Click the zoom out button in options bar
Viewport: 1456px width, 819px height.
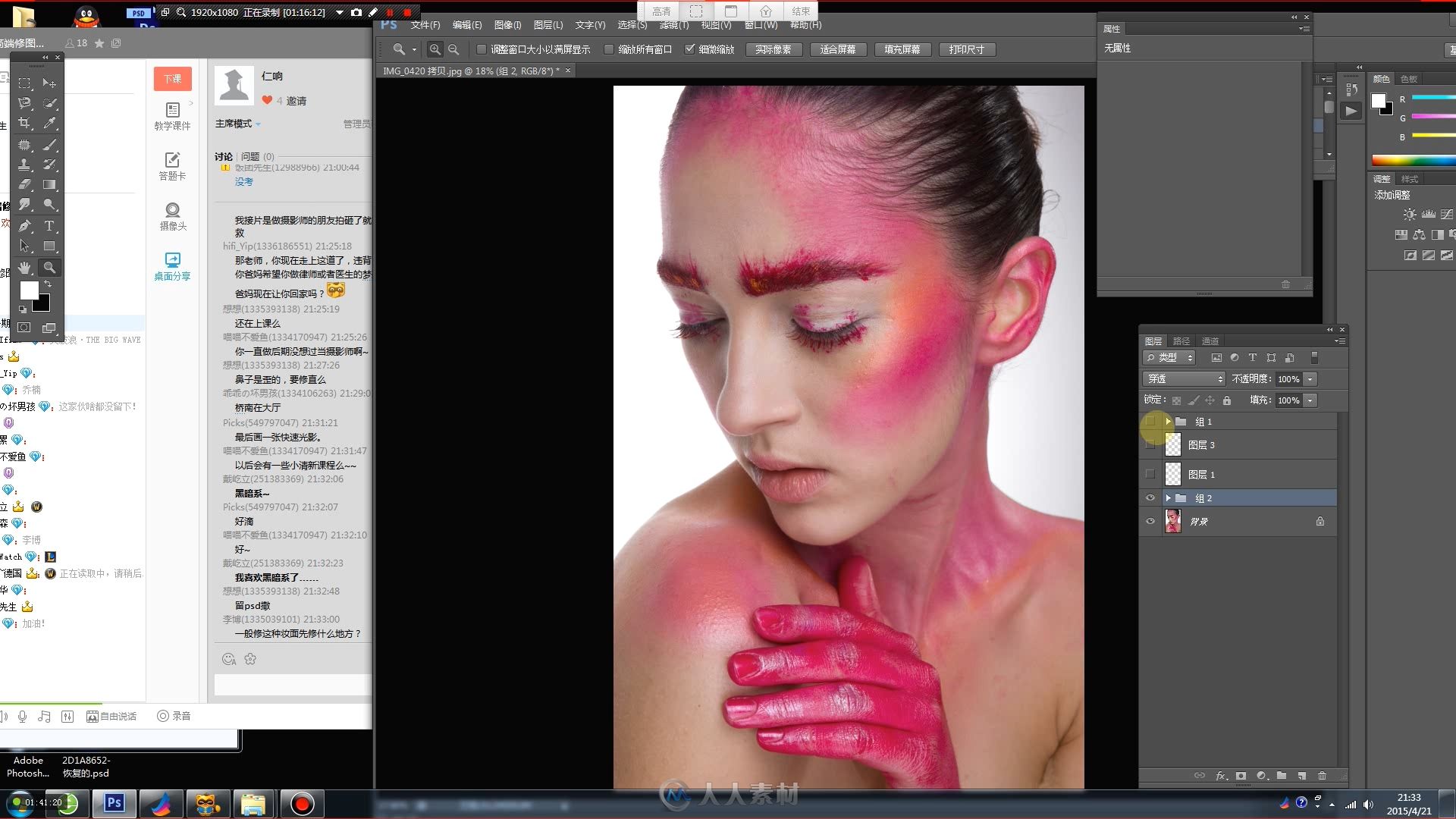coord(453,49)
